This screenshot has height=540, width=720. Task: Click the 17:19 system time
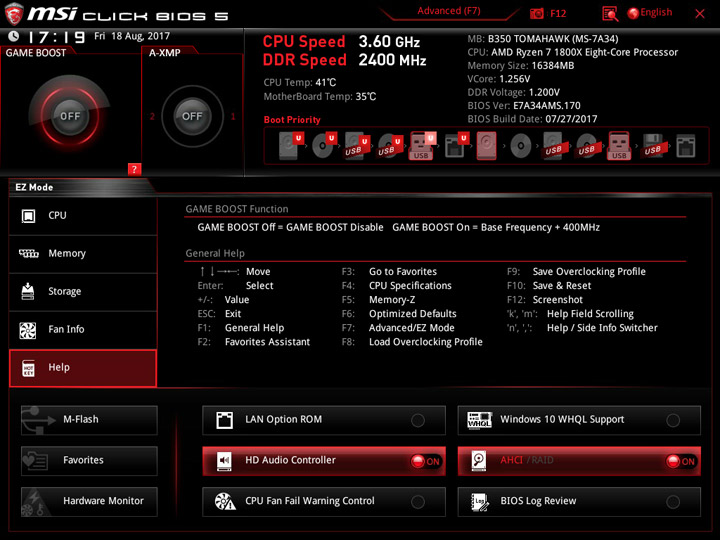pos(56,36)
